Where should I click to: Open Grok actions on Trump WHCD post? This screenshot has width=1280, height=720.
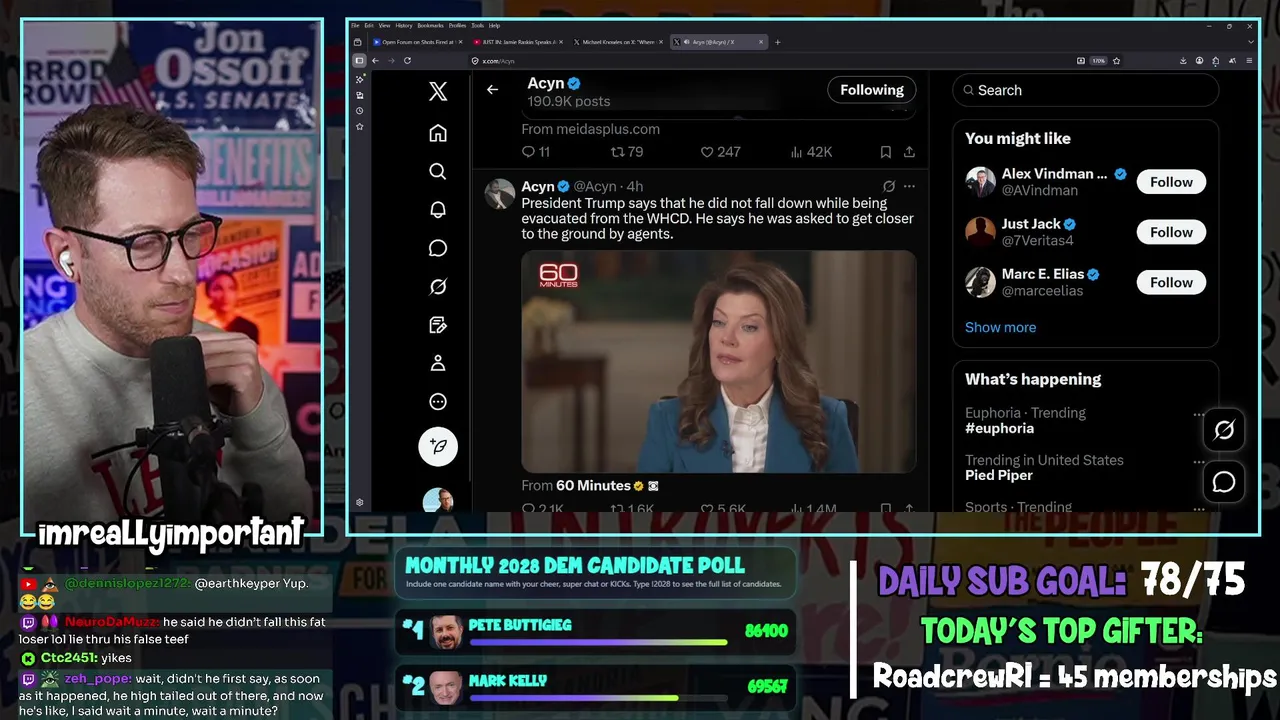[888, 186]
